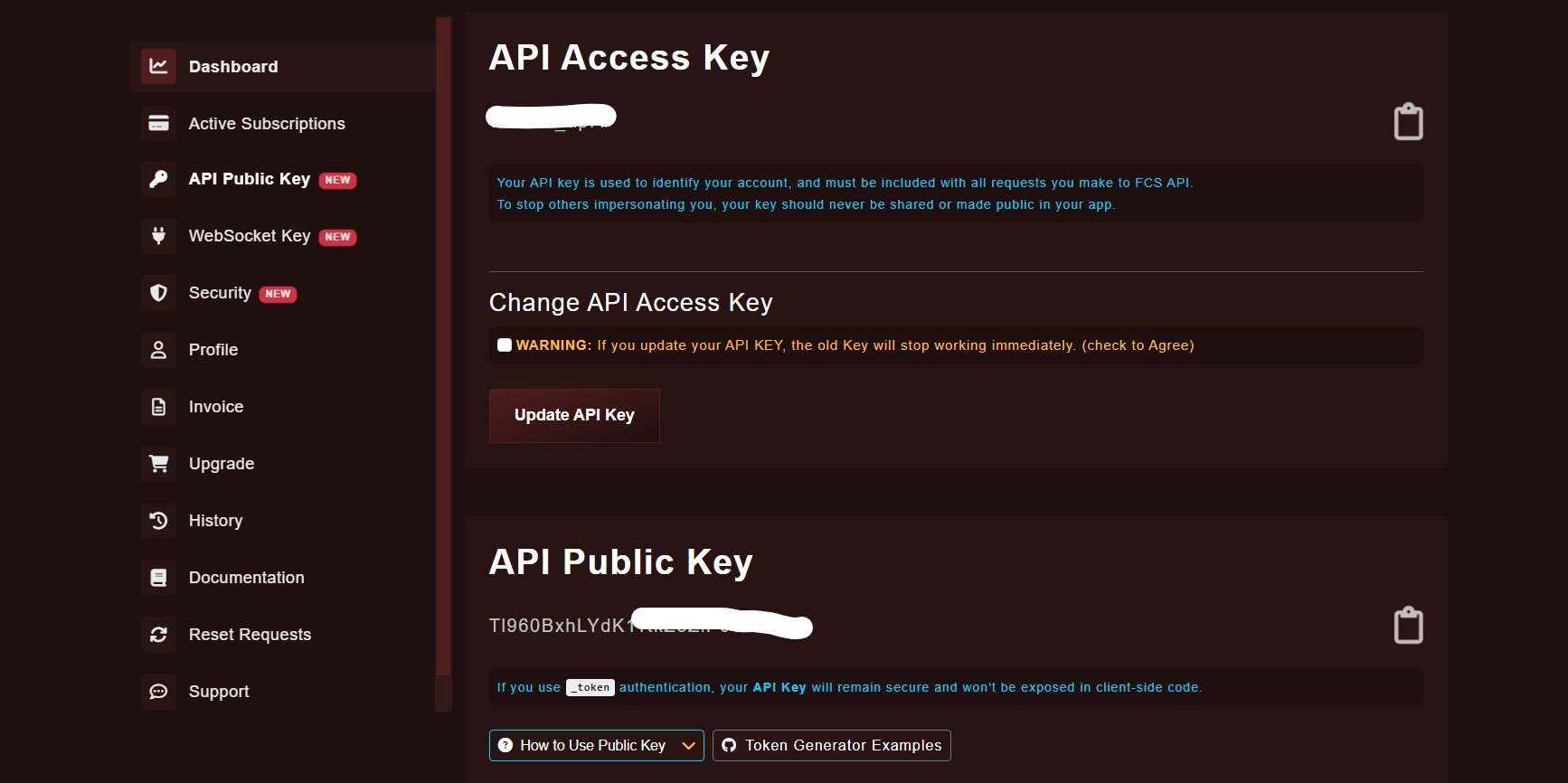Copy the API Access Key to clipboard
Screen dimensions: 1568x783
(1408, 122)
